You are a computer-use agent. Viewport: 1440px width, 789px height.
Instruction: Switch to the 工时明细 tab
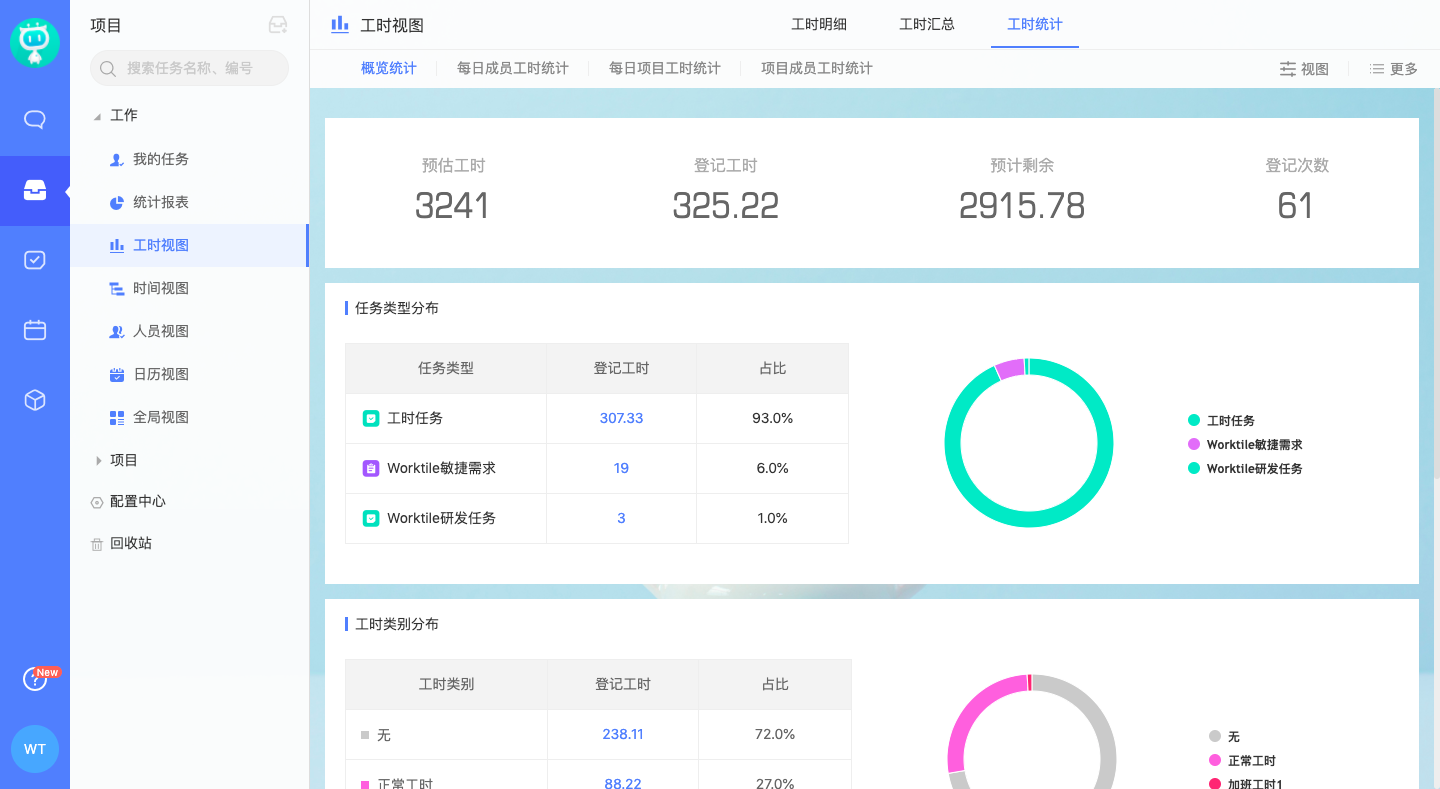pyautogui.click(x=819, y=25)
